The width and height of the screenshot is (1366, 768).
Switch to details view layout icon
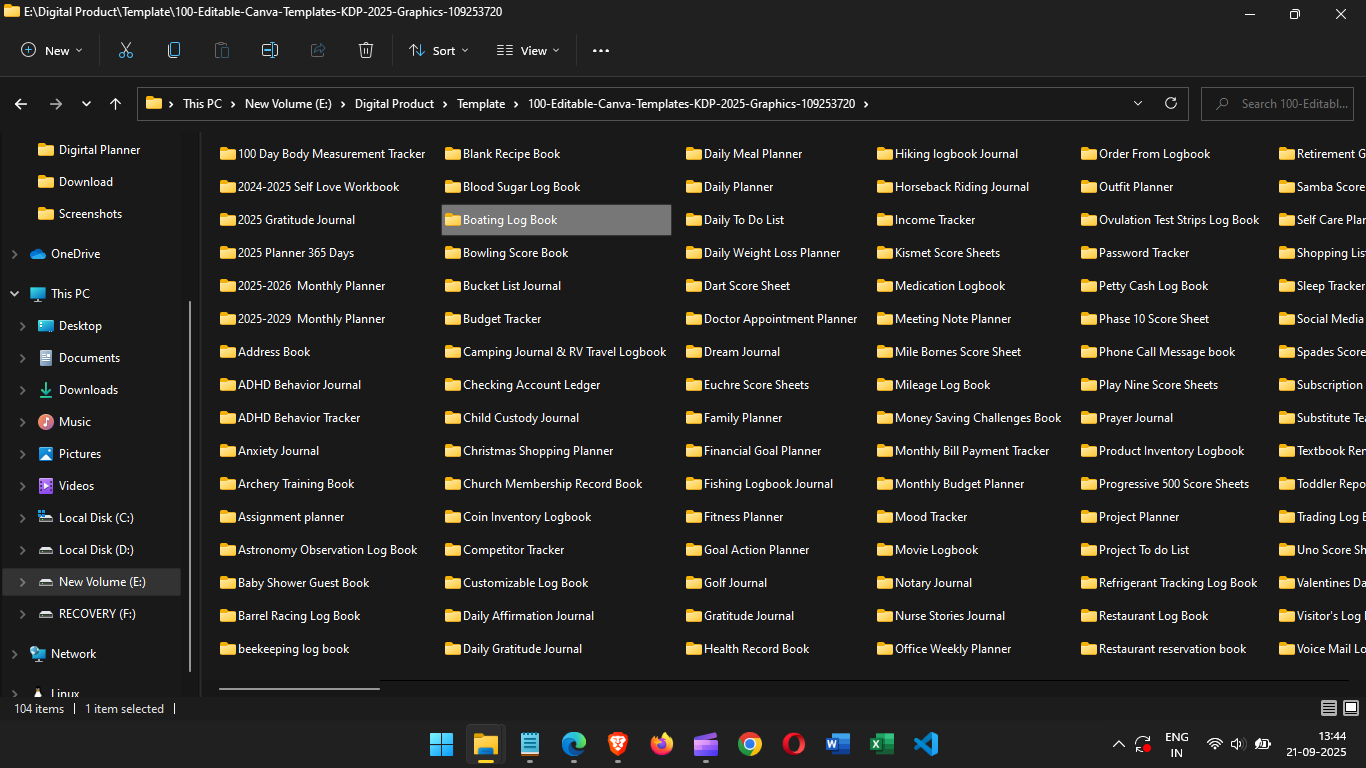coord(1328,708)
